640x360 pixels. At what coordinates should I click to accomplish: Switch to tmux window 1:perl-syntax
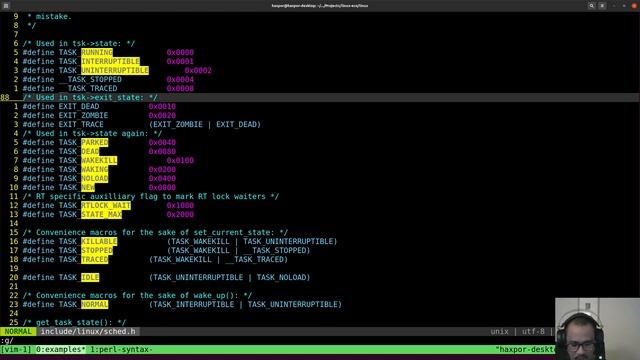pyautogui.click(x=121, y=349)
